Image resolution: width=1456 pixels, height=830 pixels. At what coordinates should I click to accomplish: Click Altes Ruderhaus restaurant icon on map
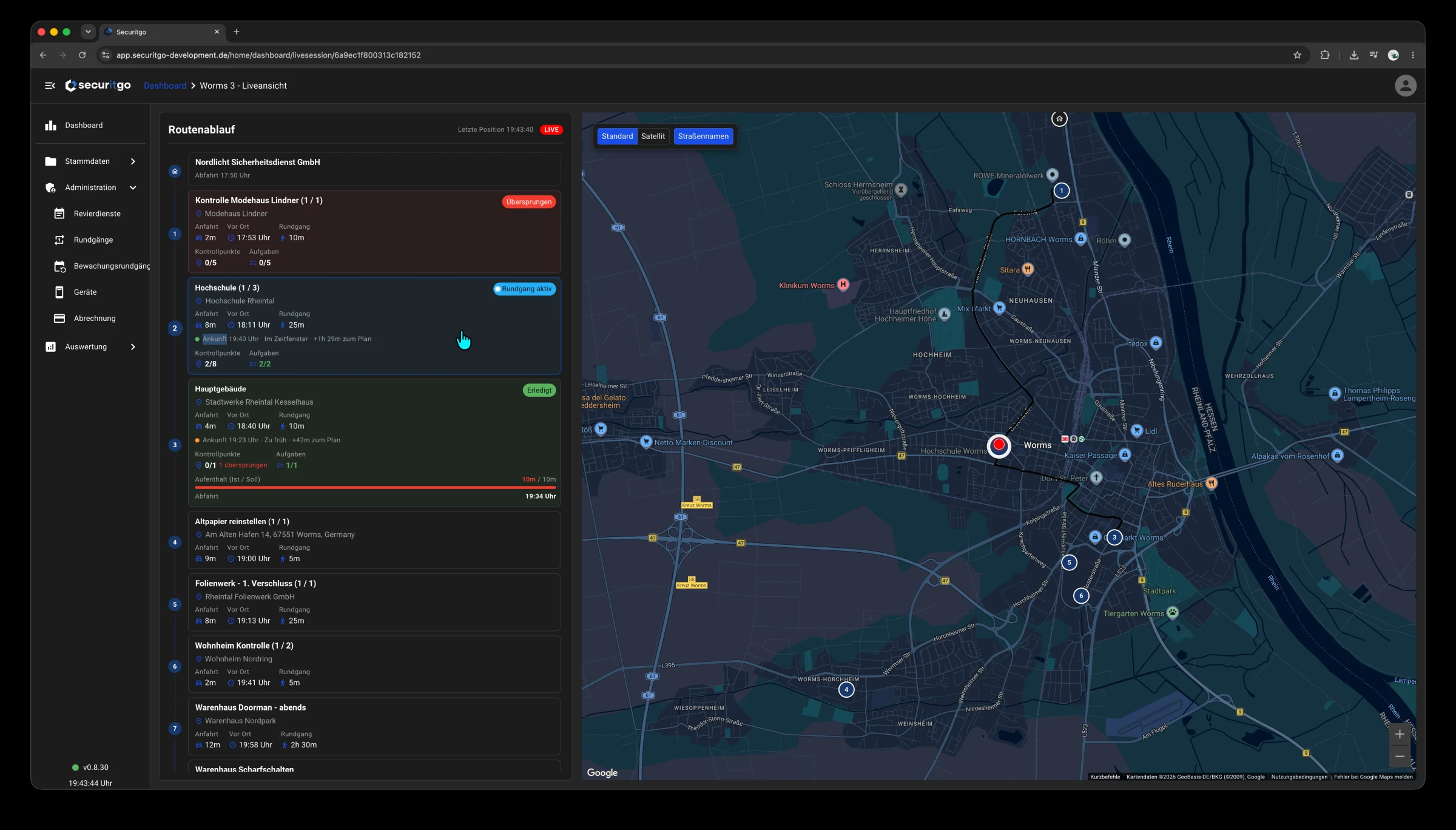[1212, 484]
